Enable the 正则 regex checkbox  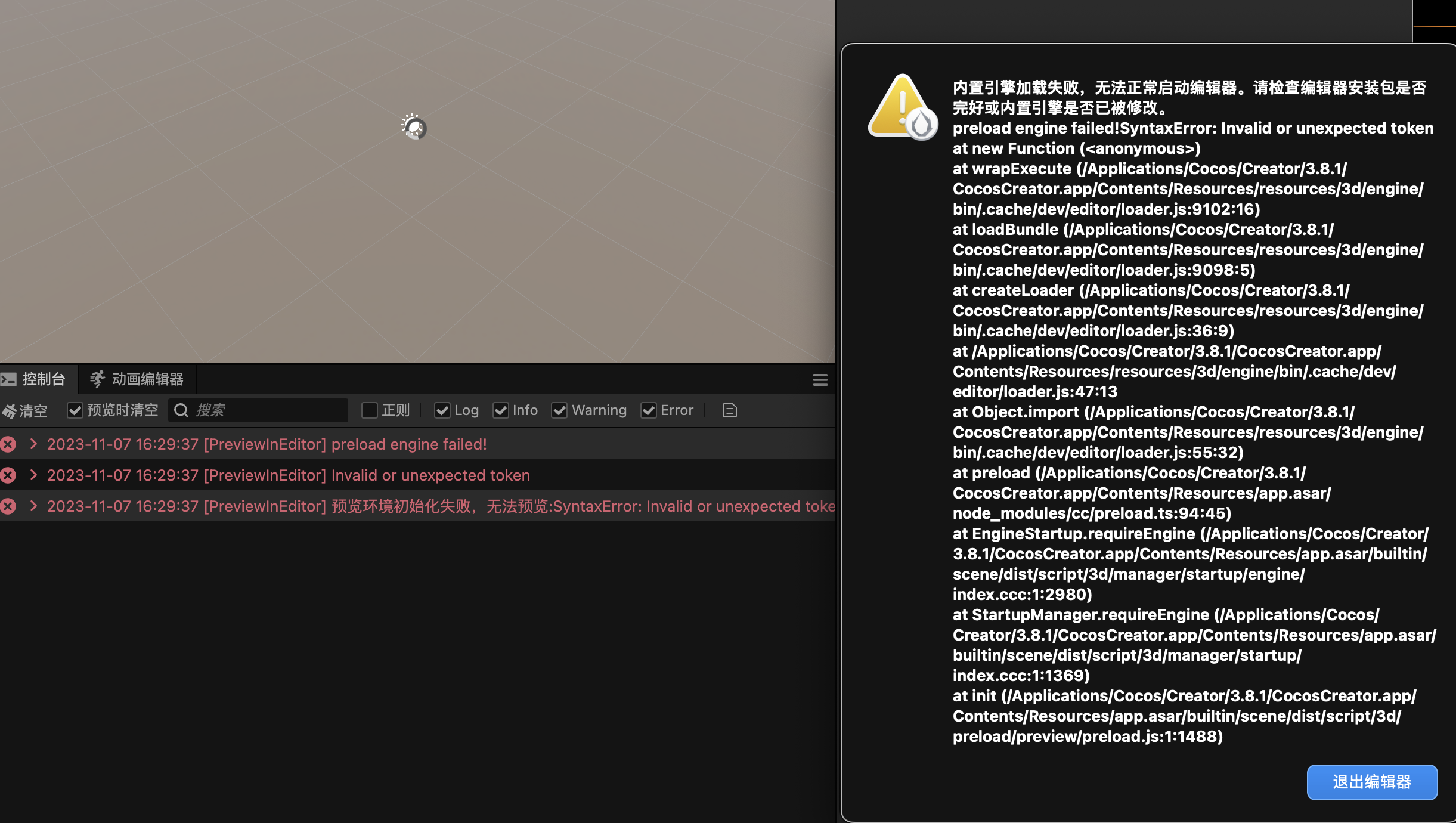pos(370,410)
